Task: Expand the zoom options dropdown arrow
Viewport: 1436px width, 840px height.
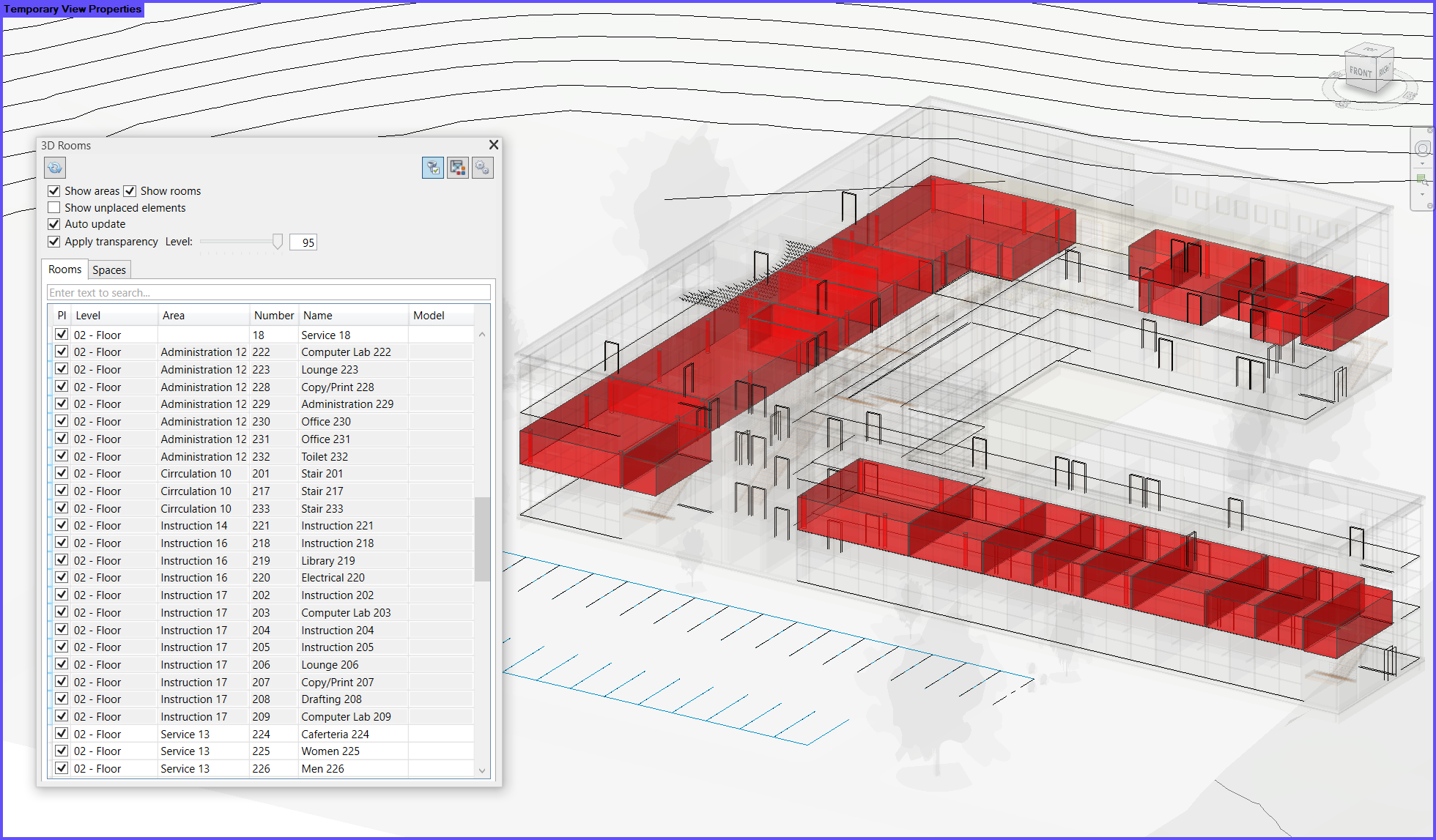Action: coord(1422,195)
